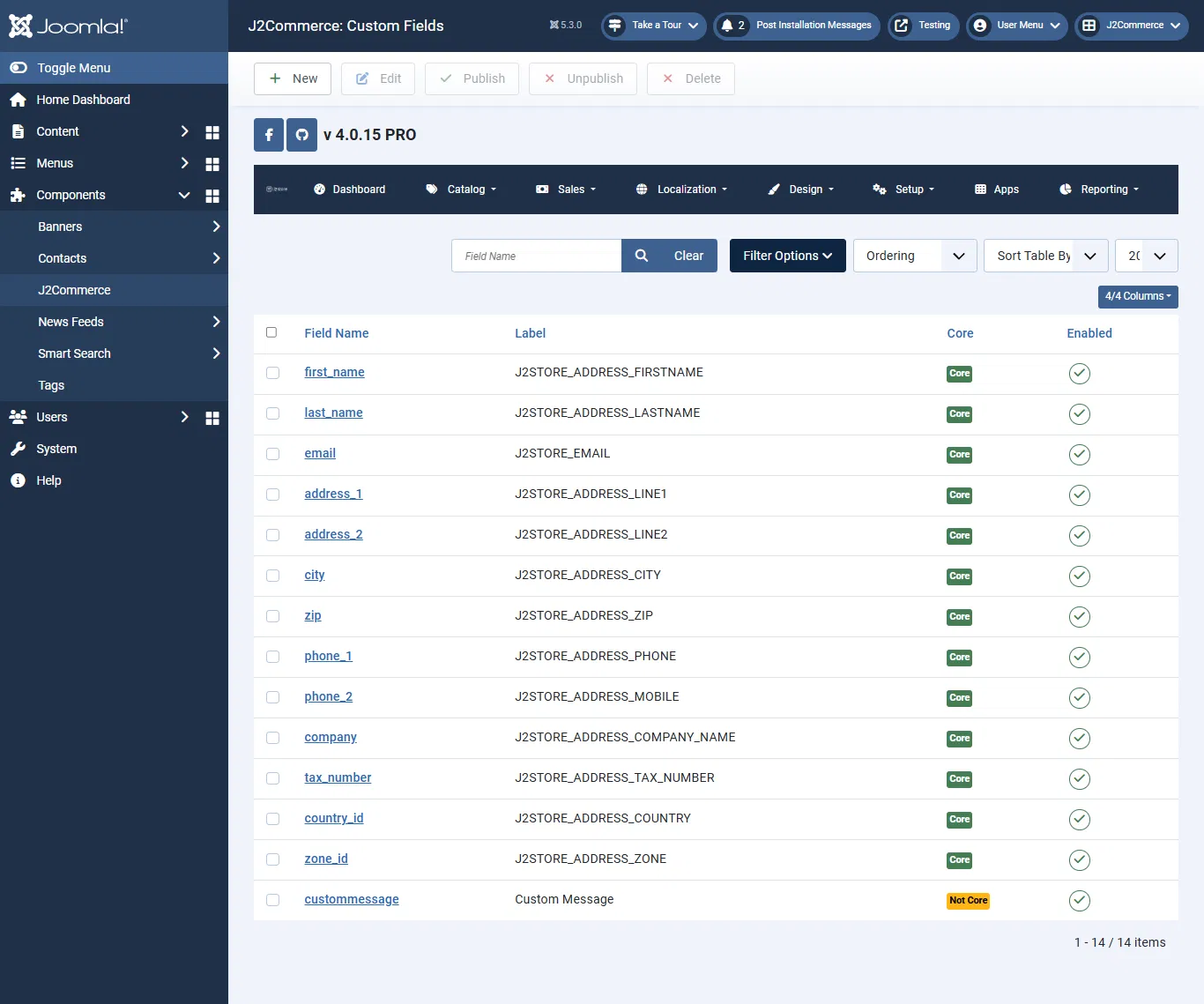Click the search magnifier button
1204x1004 pixels.
(642, 256)
